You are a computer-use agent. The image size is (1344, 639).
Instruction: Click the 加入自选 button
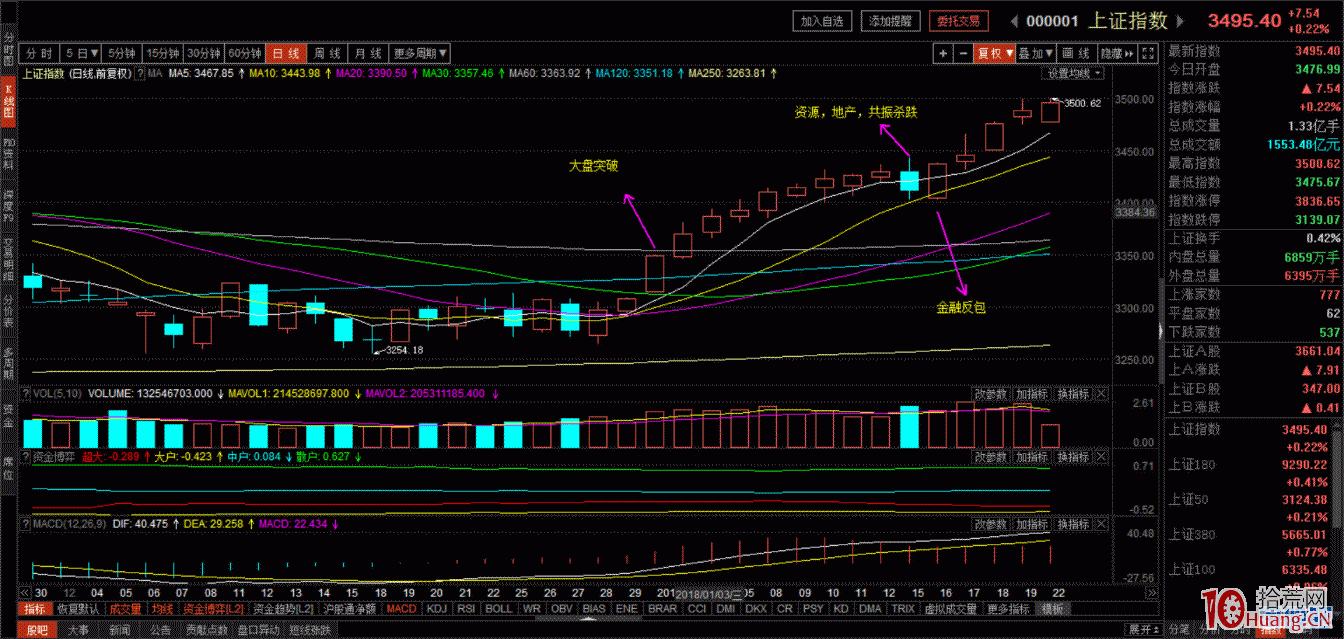[x=823, y=21]
